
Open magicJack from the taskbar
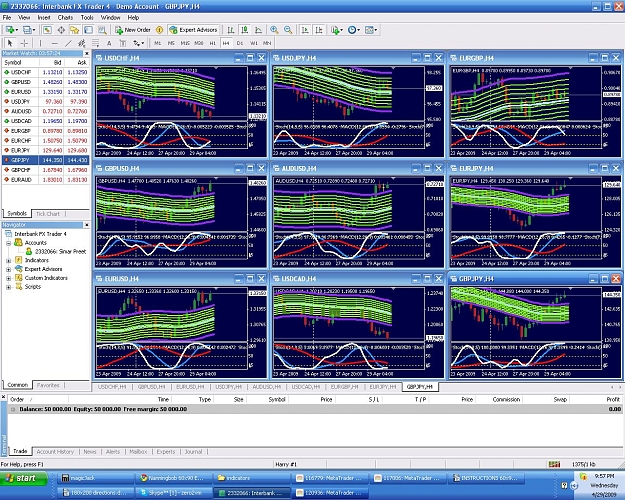(96, 478)
